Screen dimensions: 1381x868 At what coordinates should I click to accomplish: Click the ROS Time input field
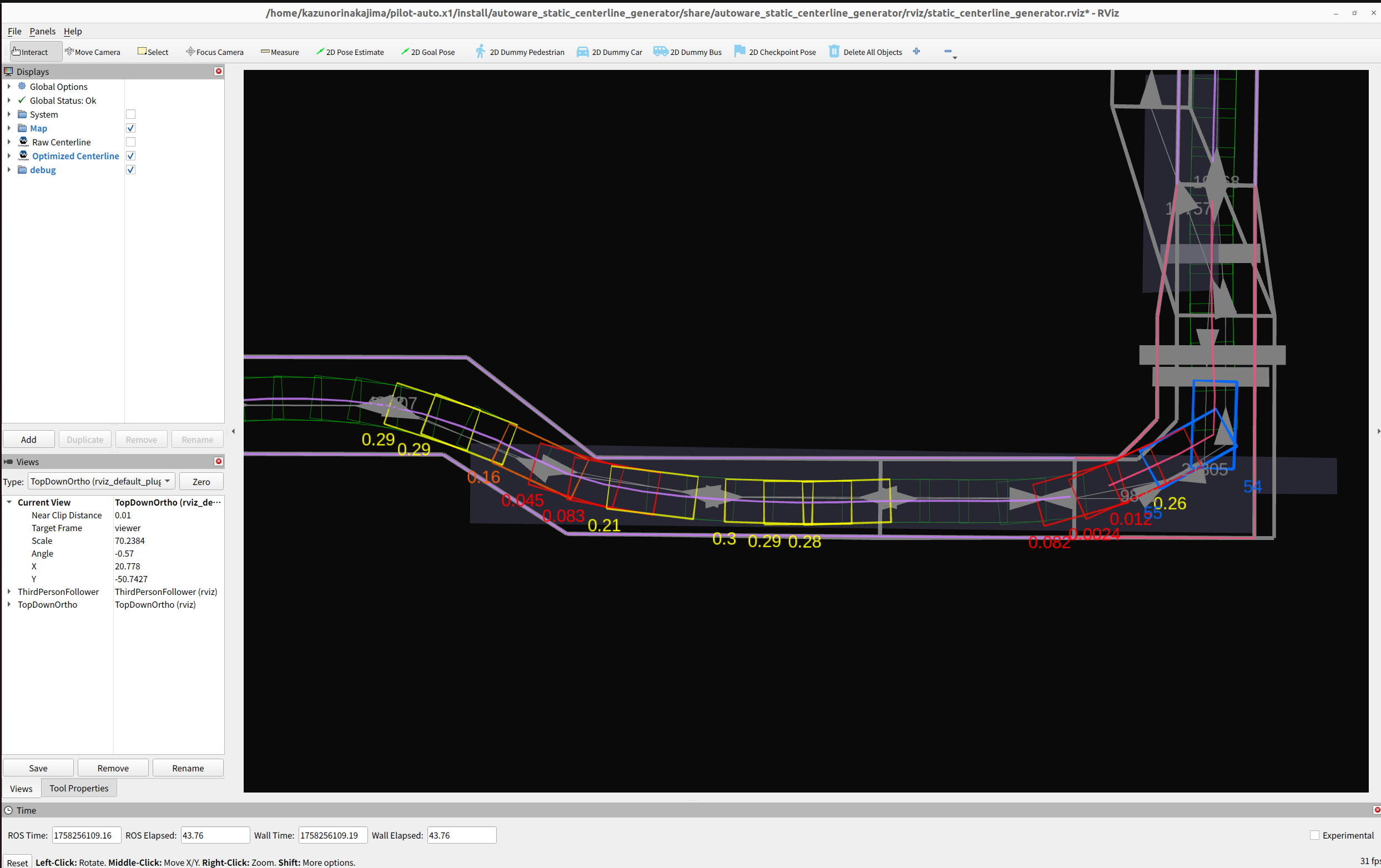86,835
